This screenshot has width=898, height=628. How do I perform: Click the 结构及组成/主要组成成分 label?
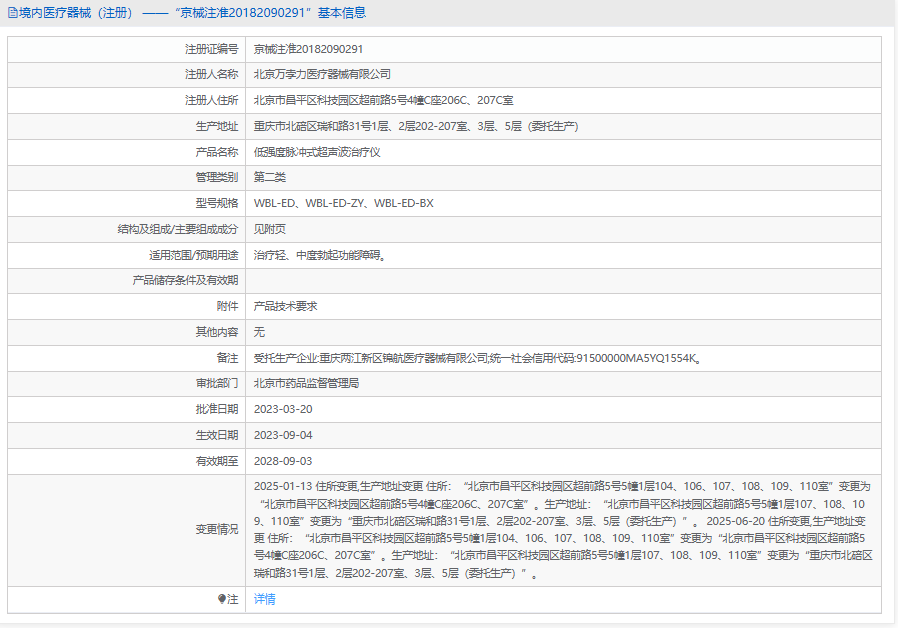click(x=178, y=229)
